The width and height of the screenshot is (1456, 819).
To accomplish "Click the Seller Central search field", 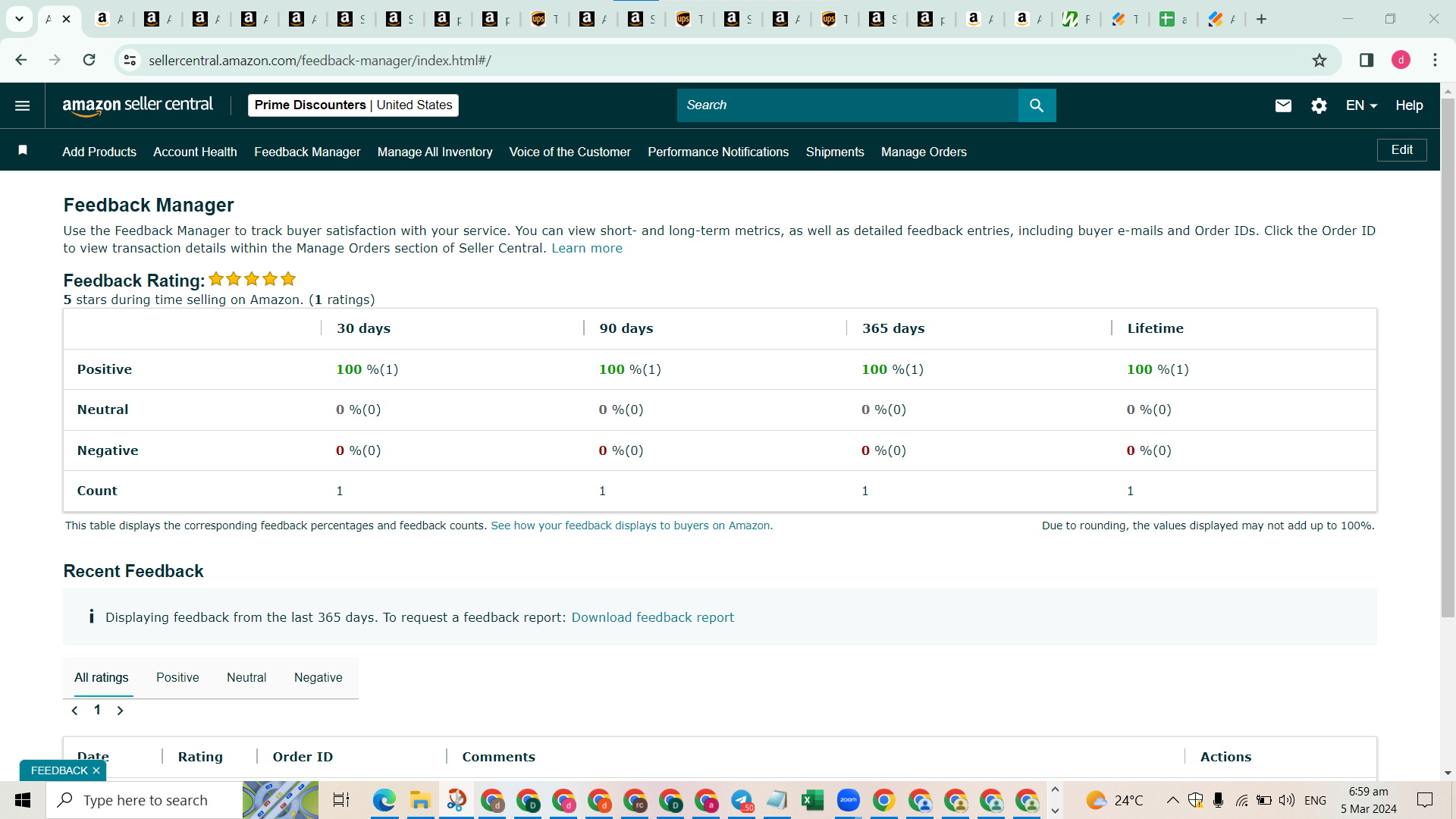I will 847,105.
